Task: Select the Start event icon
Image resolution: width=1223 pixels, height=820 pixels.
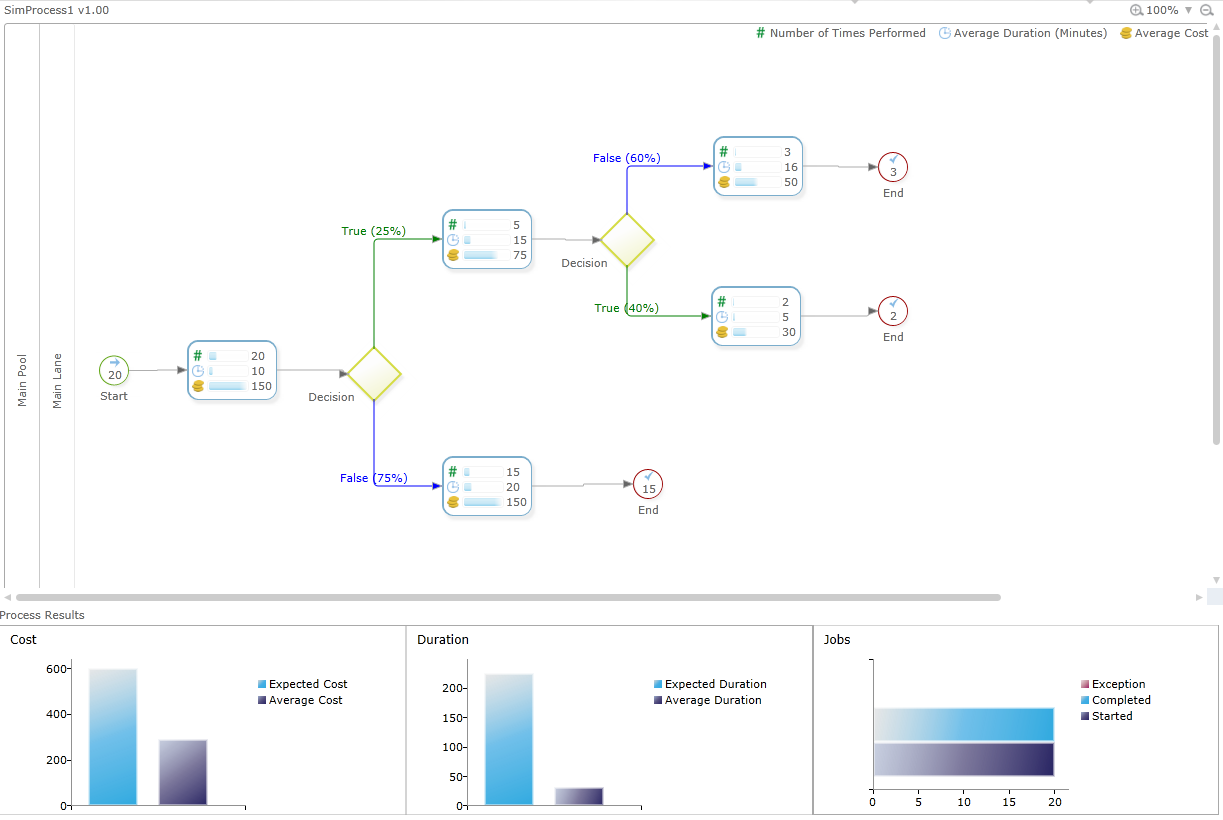Action: 113,370
